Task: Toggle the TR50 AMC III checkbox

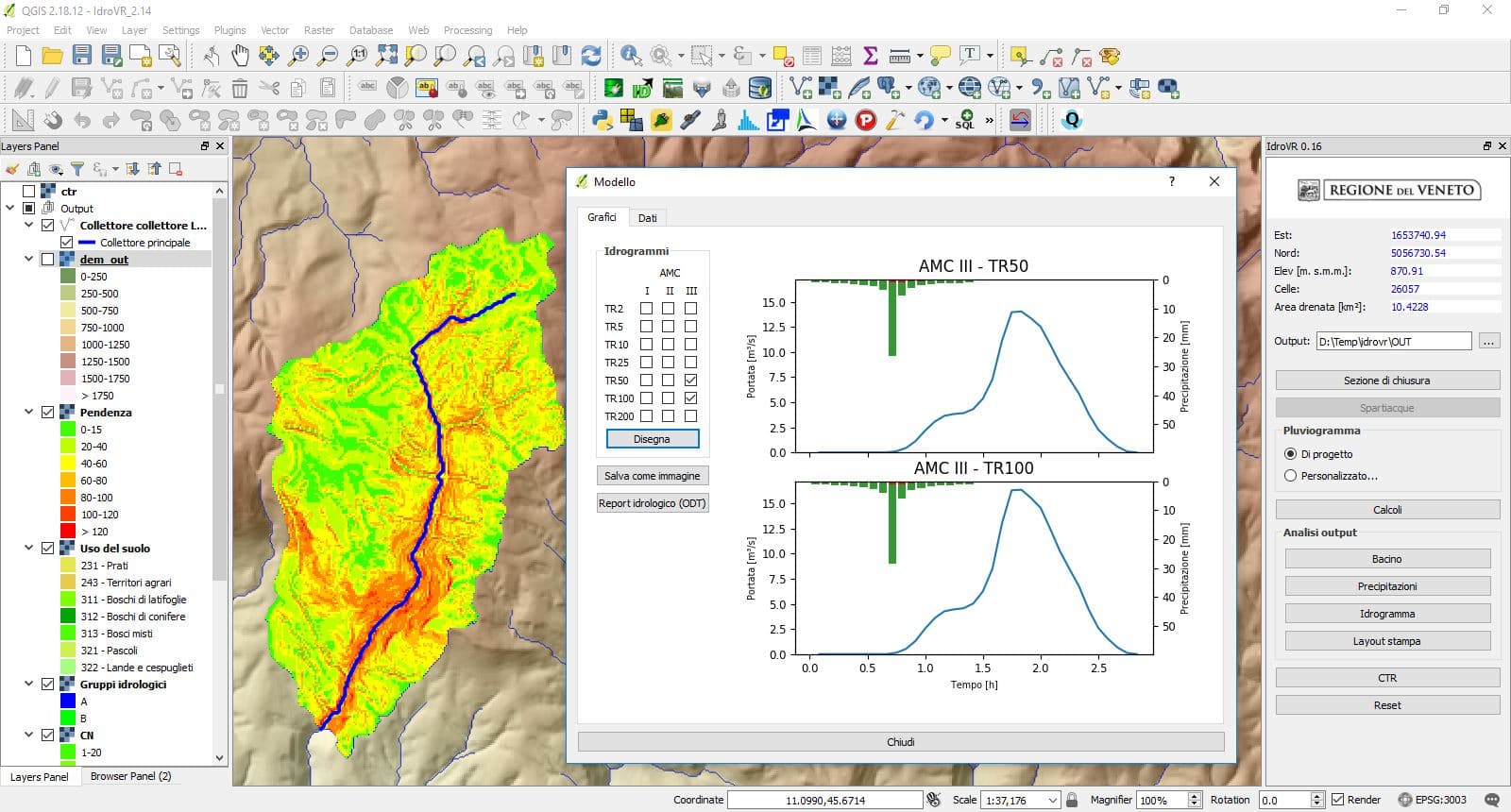Action: pos(691,381)
